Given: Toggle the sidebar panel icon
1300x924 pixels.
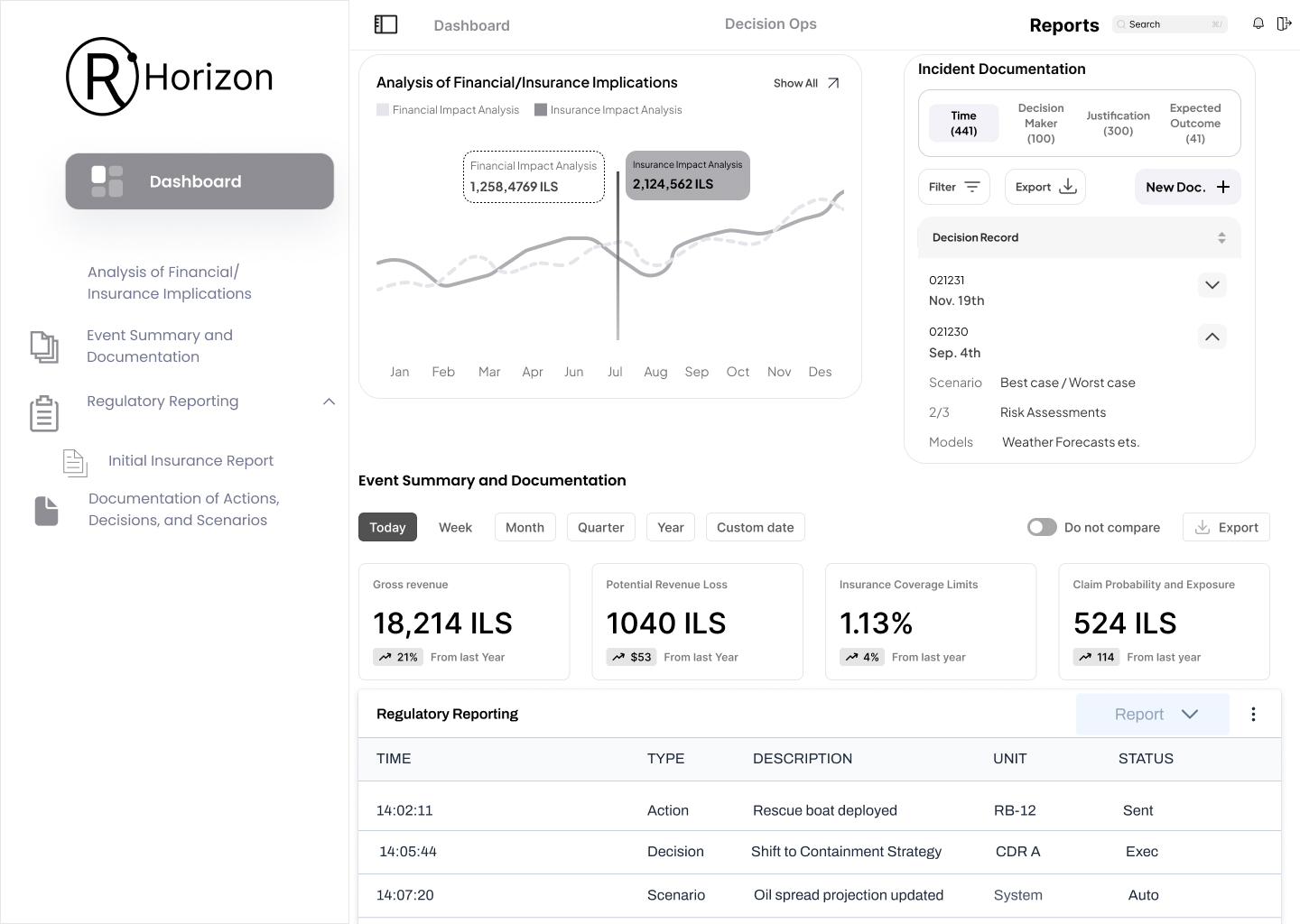Looking at the screenshot, I should [385, 24].
